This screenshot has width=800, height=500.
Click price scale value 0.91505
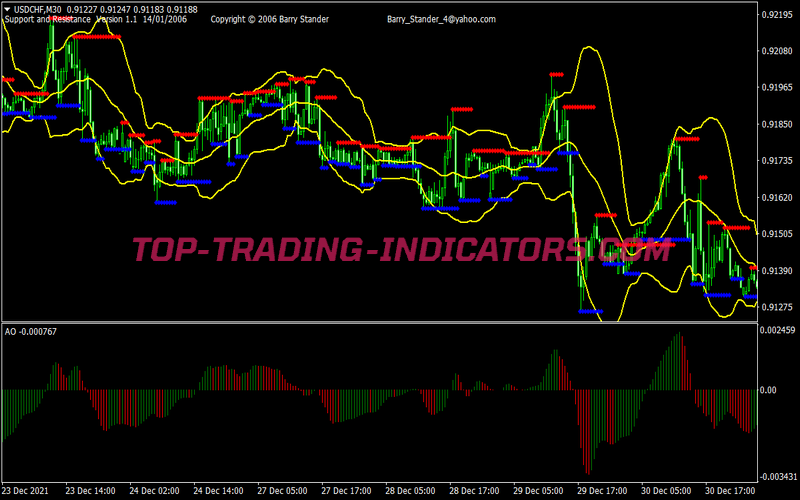point(778,234)
